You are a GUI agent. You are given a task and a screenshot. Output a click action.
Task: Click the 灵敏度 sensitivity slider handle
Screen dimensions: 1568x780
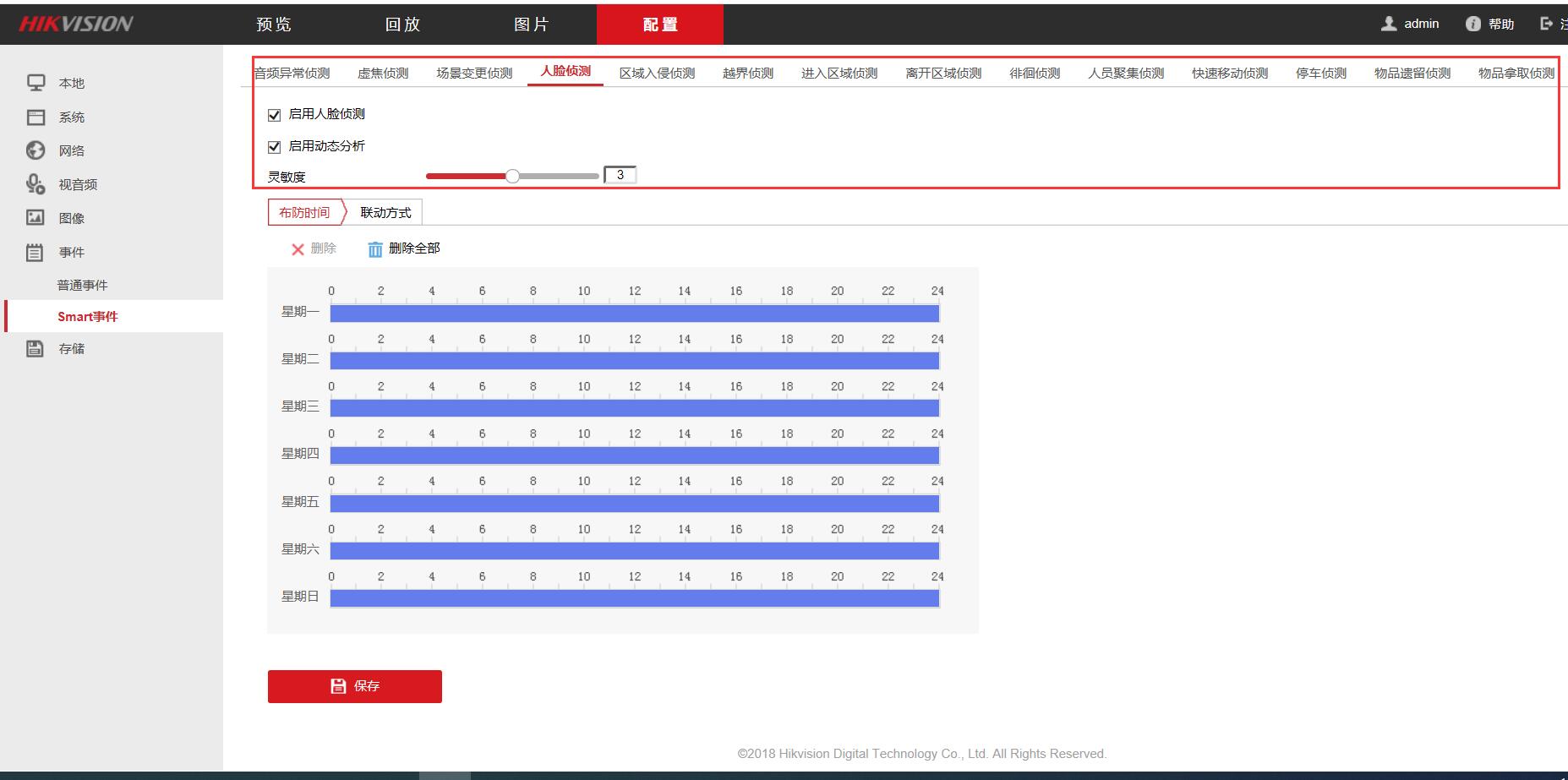click(x=512, y=176)
